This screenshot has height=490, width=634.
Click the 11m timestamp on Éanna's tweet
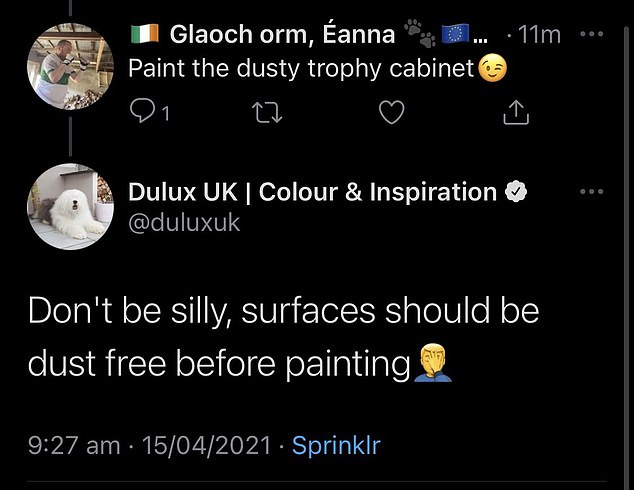click(x=539, y=35)
